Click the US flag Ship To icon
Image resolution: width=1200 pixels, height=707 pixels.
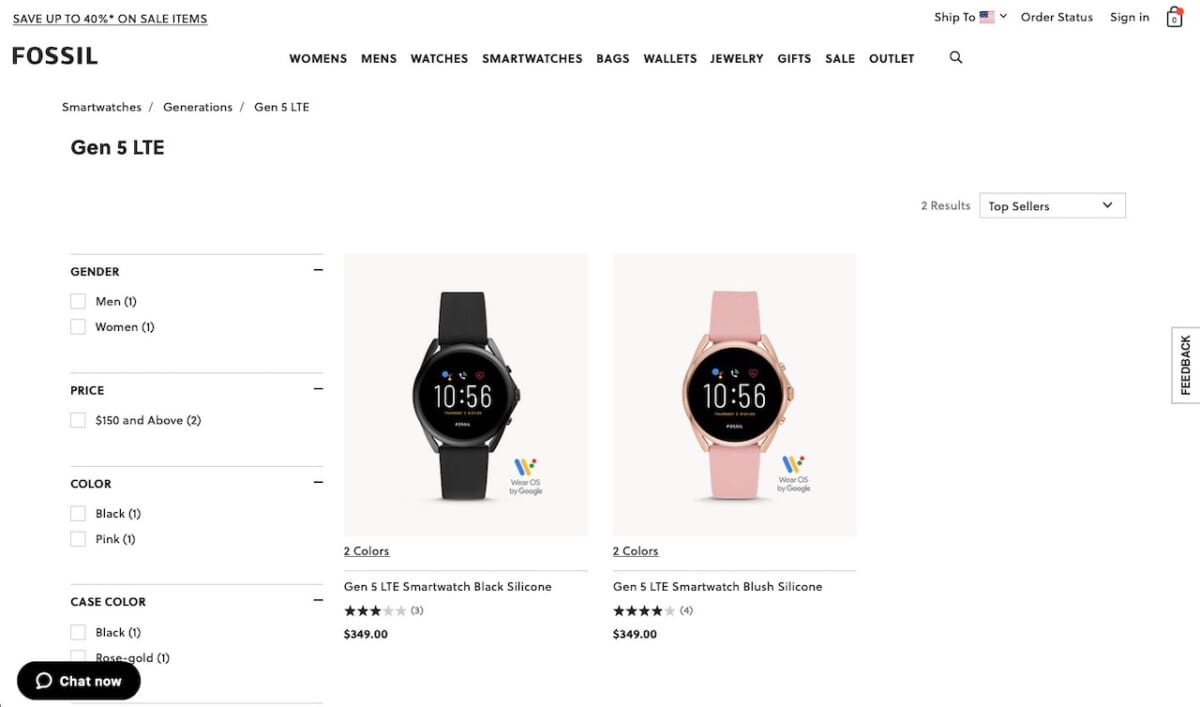[x=987, y=17]
